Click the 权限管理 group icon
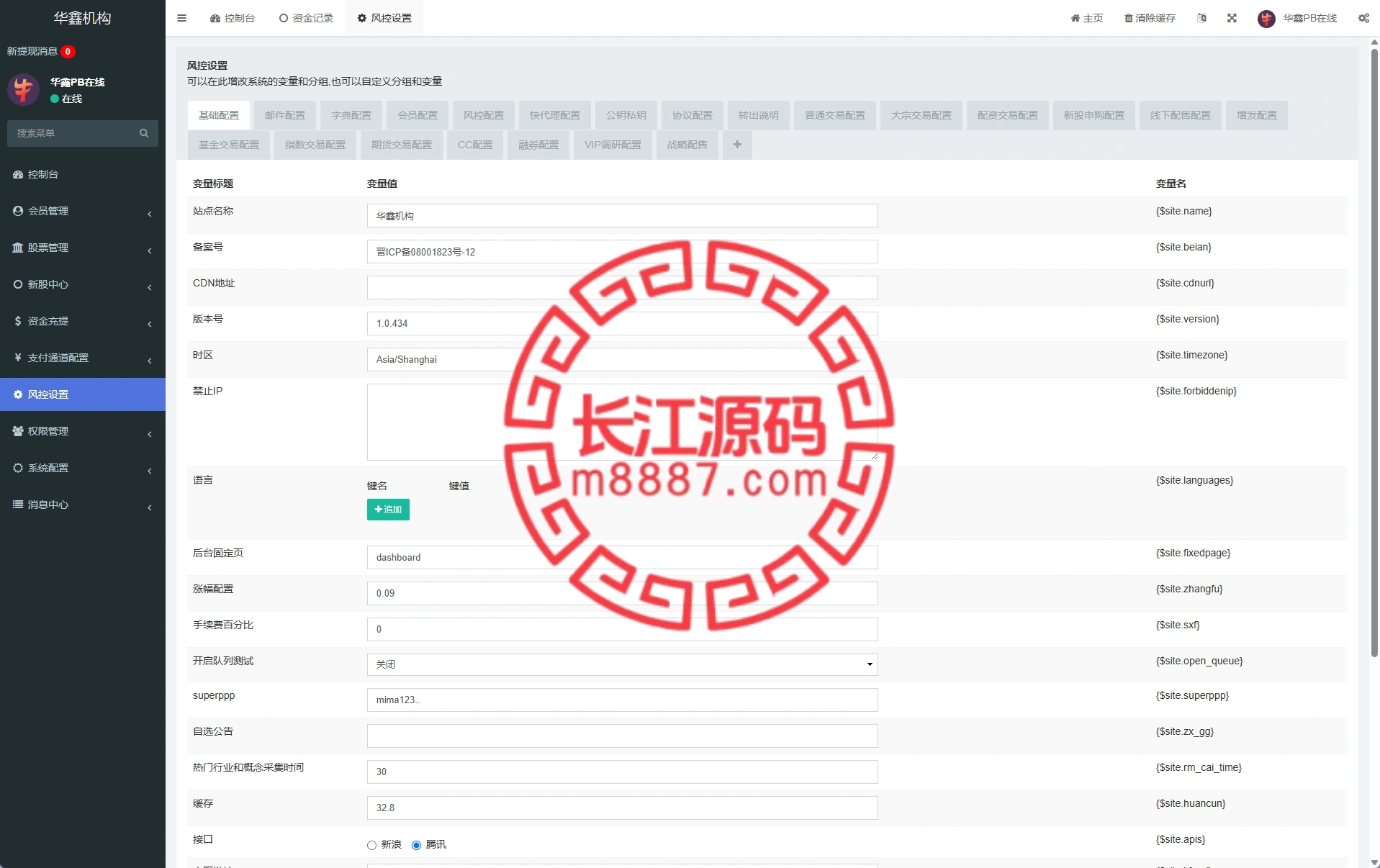This screenshot has height=868, width=1380. click(x=18, y=431)
